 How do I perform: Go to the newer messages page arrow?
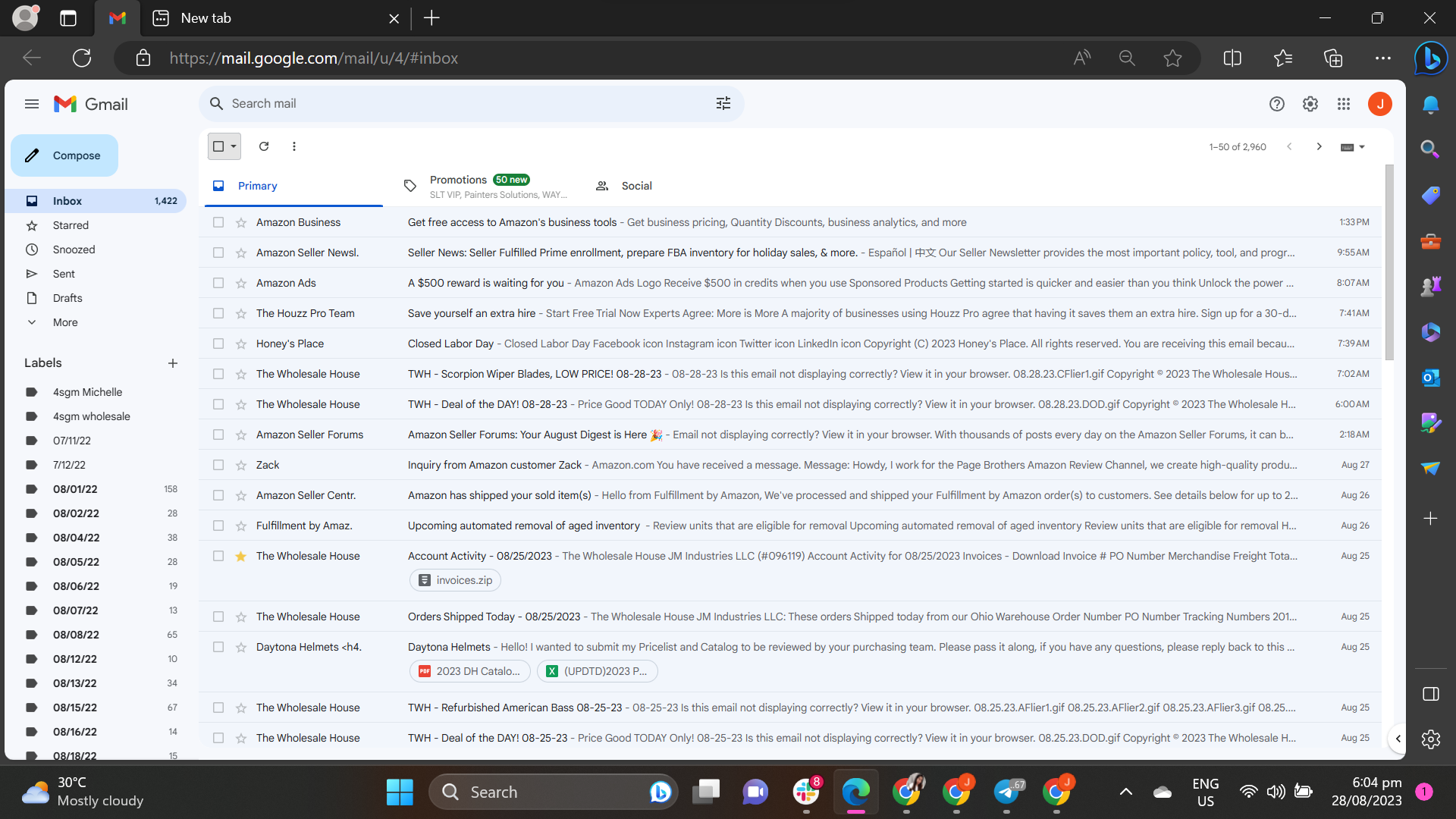(1289, 146)
